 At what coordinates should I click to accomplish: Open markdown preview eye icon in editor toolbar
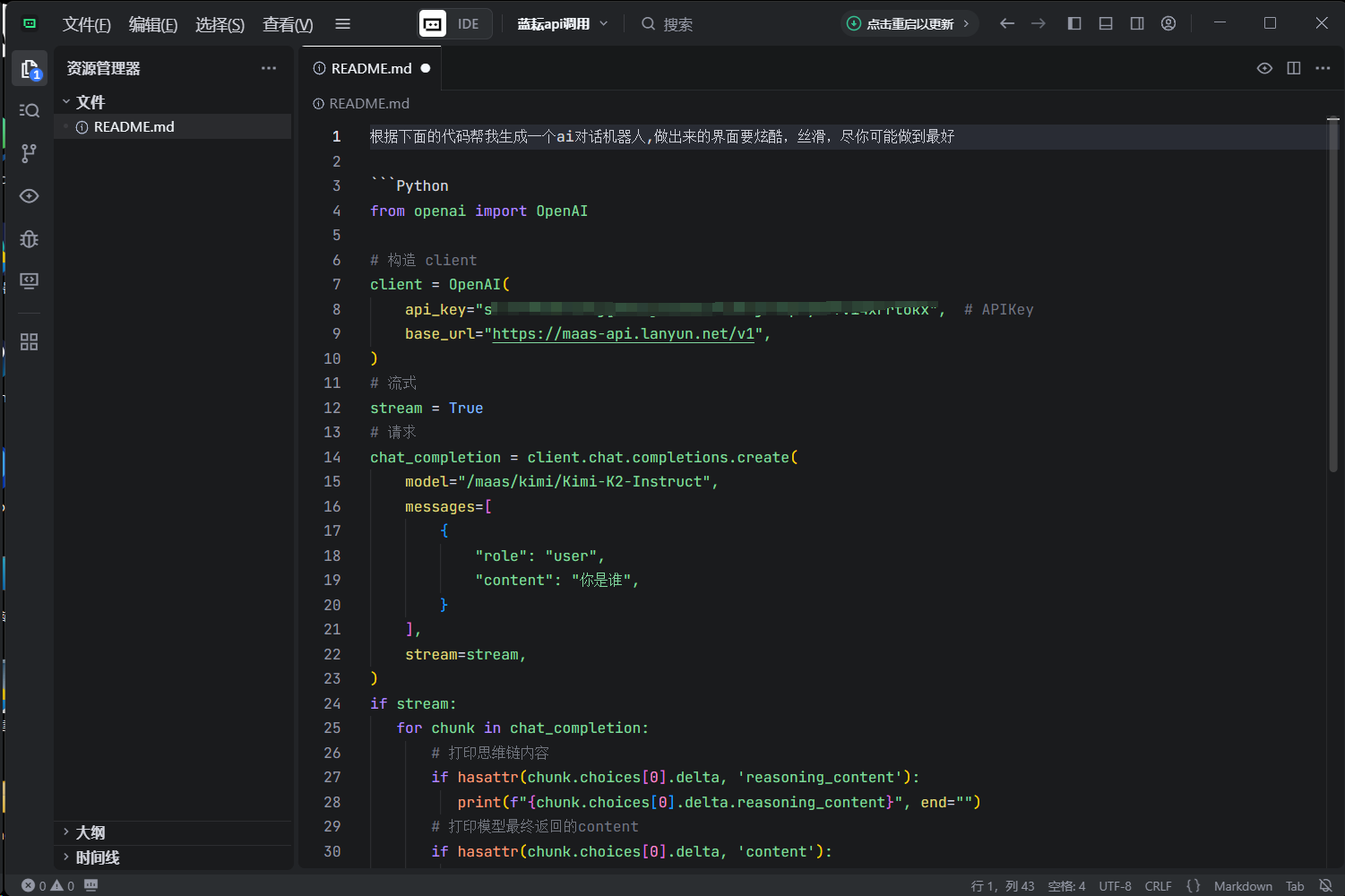[x=1264, y=68]
